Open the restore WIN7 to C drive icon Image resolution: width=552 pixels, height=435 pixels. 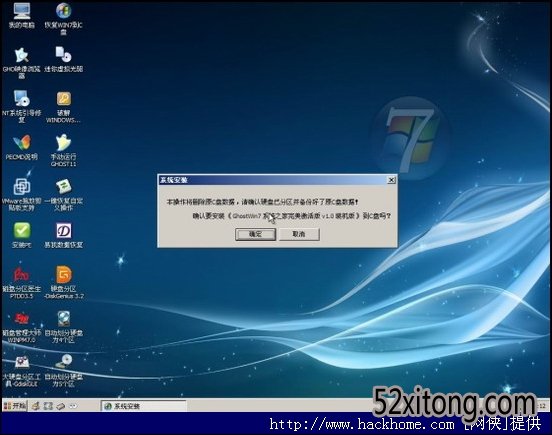pos(63,18)
